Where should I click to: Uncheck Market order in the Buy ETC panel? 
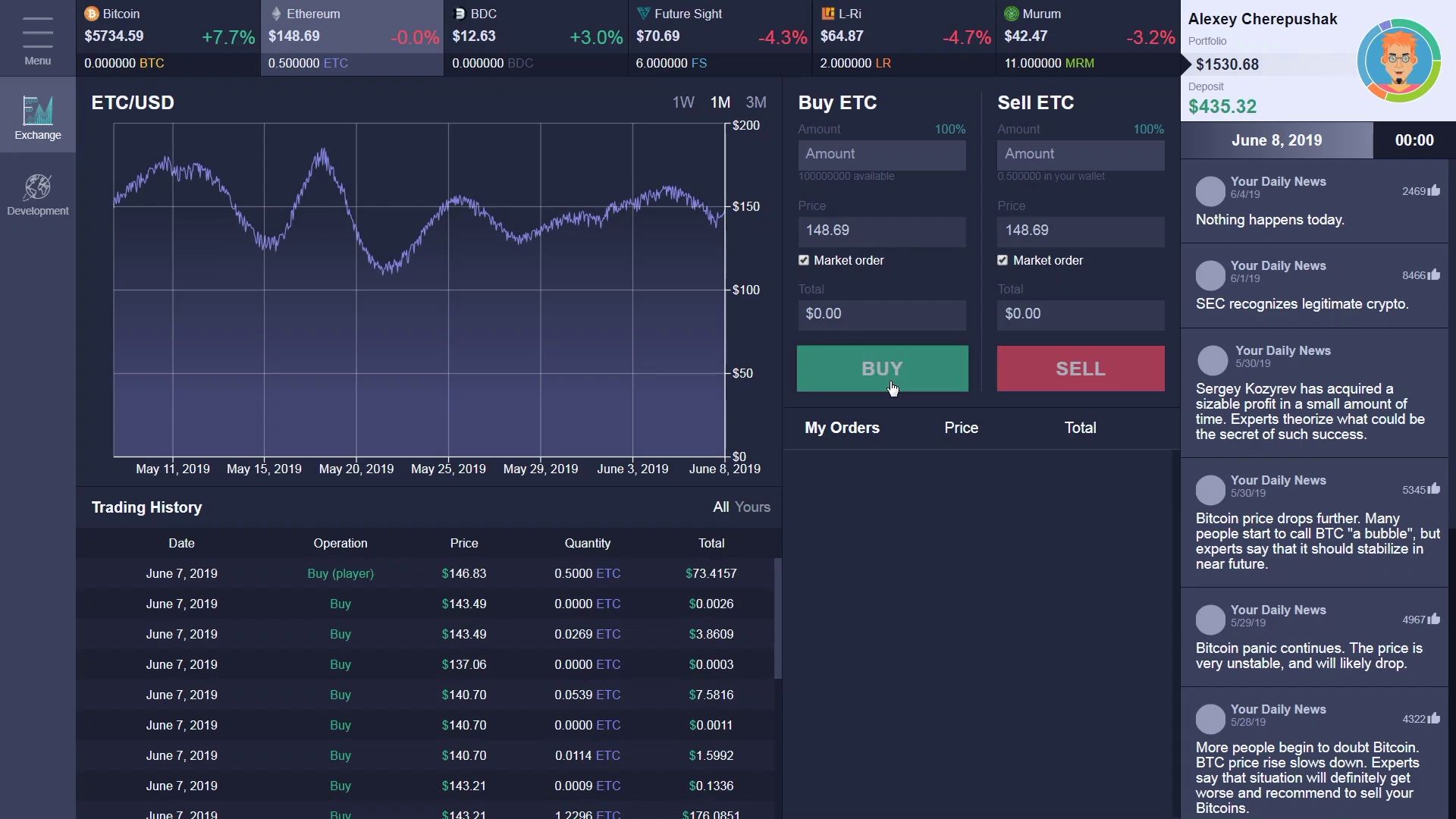804,260
